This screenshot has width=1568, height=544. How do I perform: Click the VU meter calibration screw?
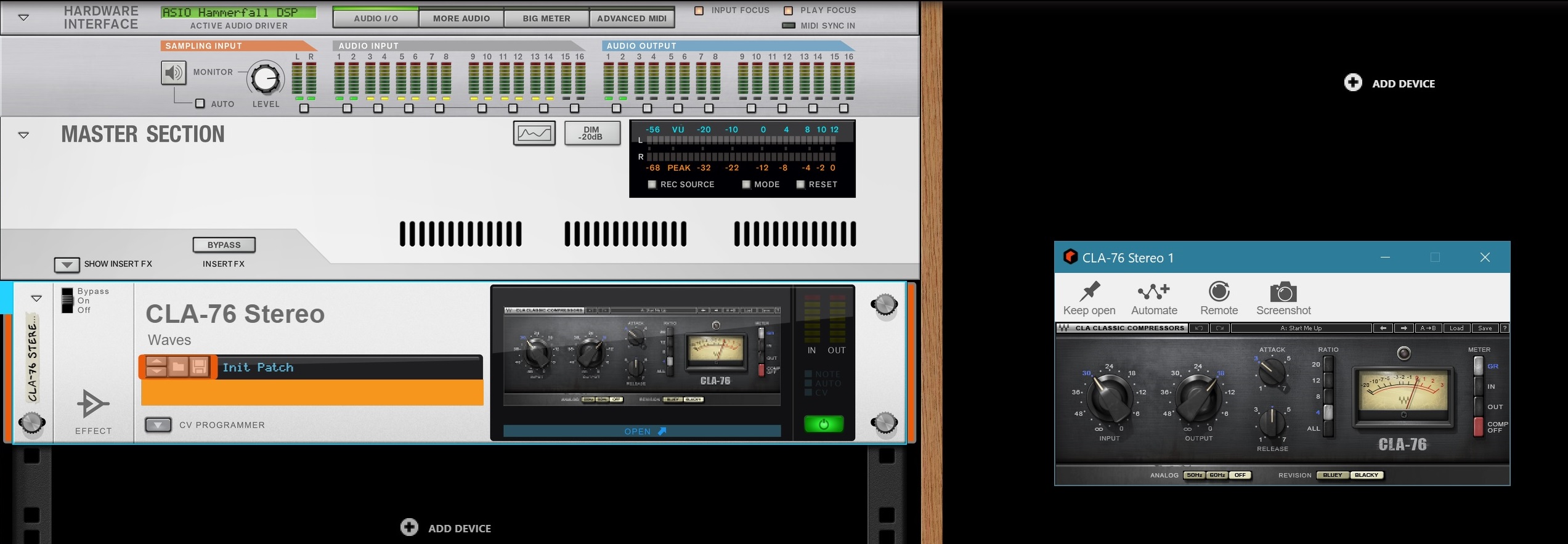click(1403, 415)
